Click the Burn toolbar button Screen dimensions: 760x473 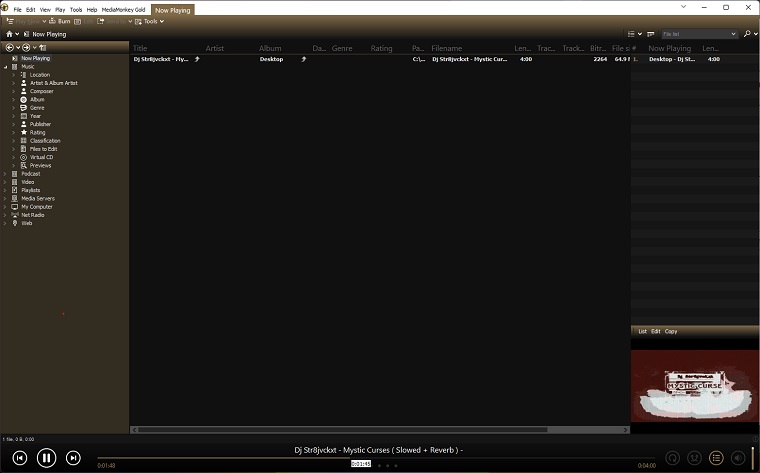pyautogui.click(x=60, y=21)
